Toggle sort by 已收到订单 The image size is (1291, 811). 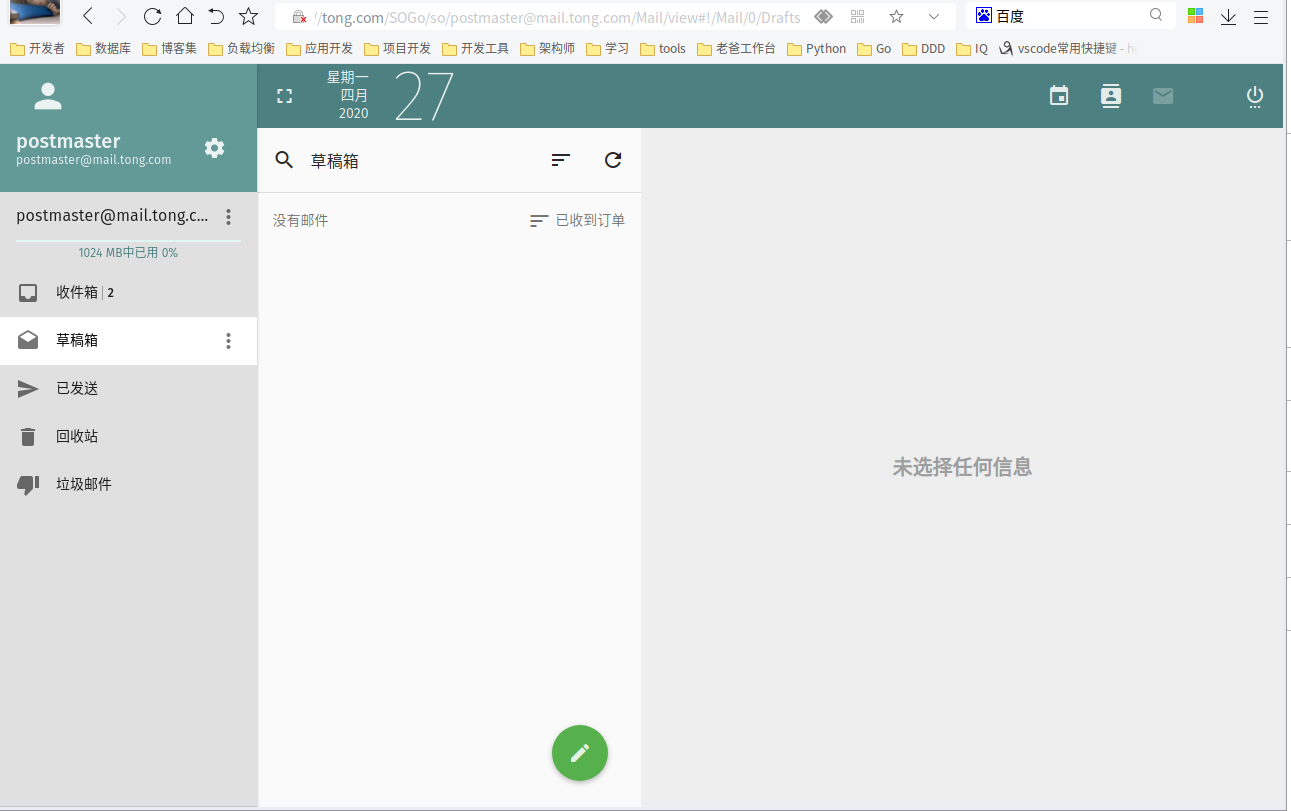point(577,220)
